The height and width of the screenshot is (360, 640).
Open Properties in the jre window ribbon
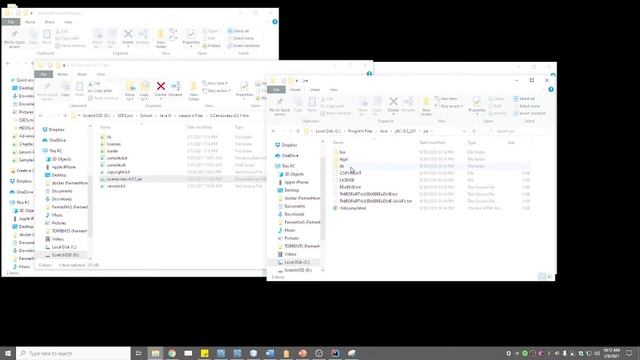pyautogui.click(x=477, y=105)
